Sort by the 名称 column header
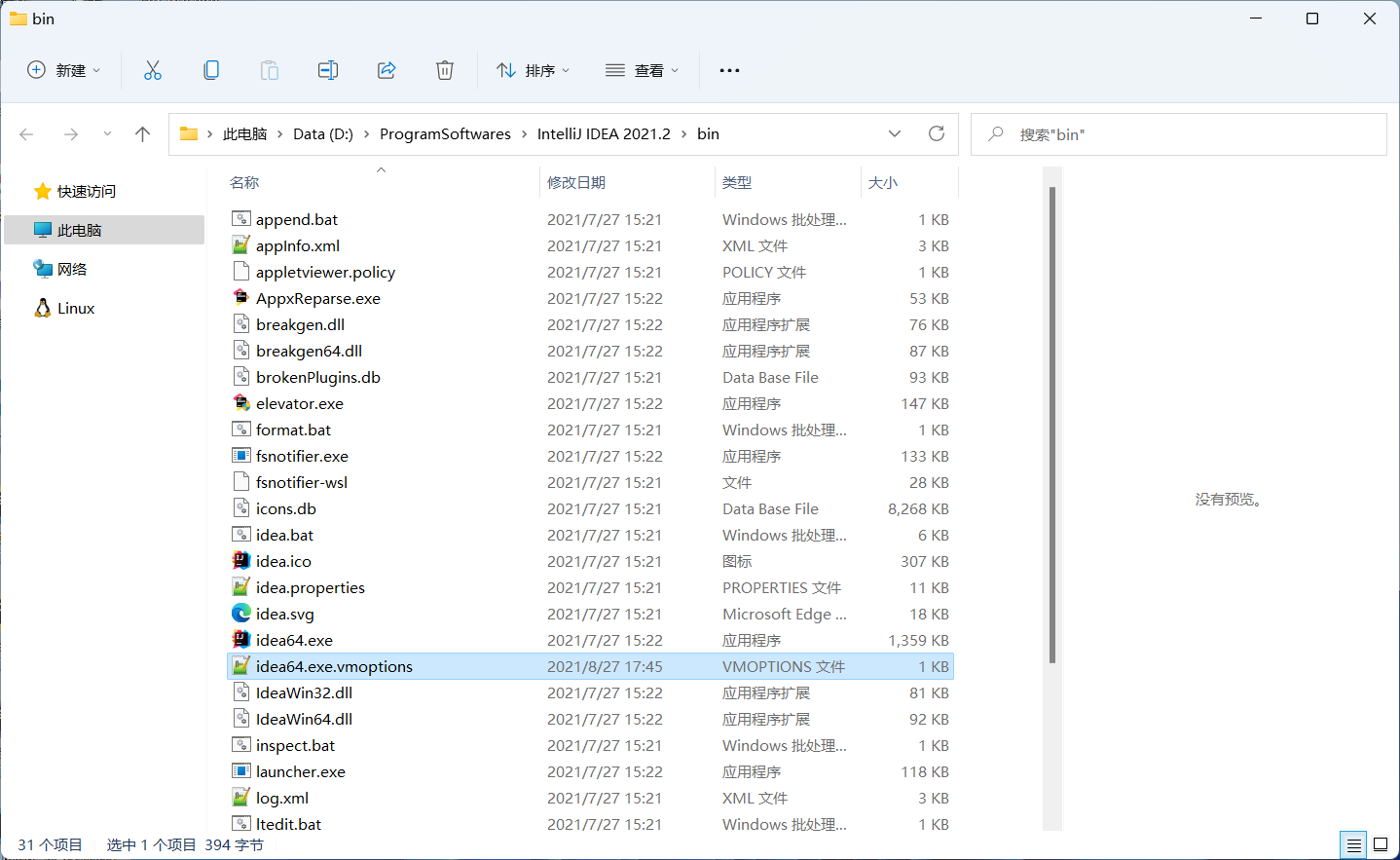 [244, 182]
